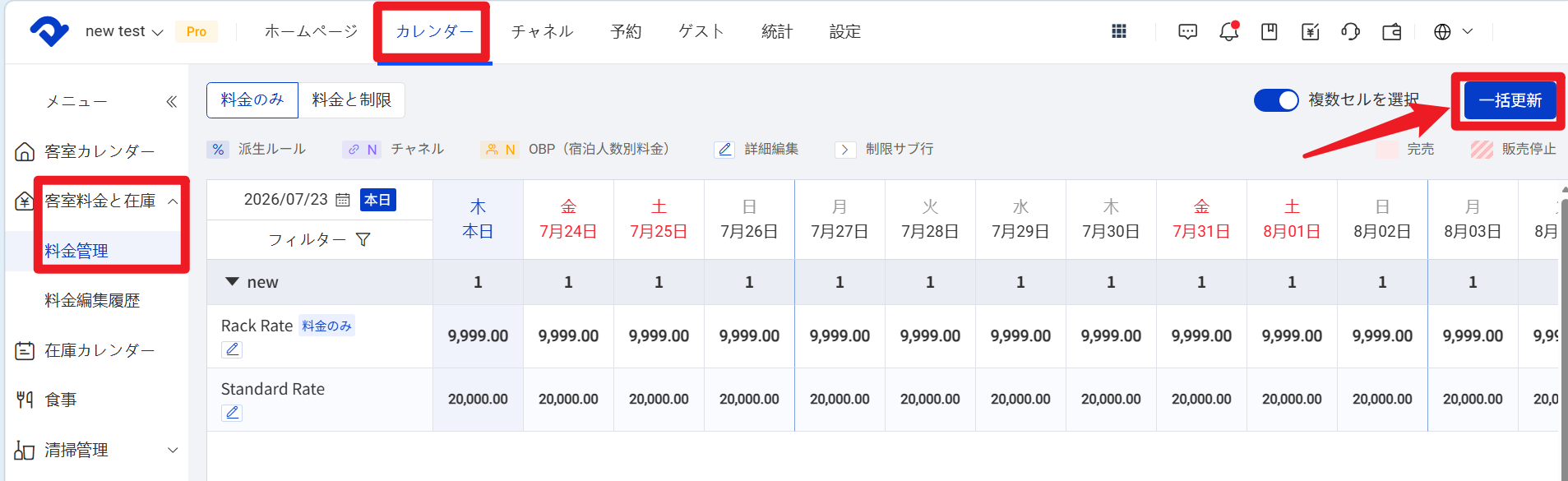Open the 予約 tab
1568x481 pixels.
626,31
